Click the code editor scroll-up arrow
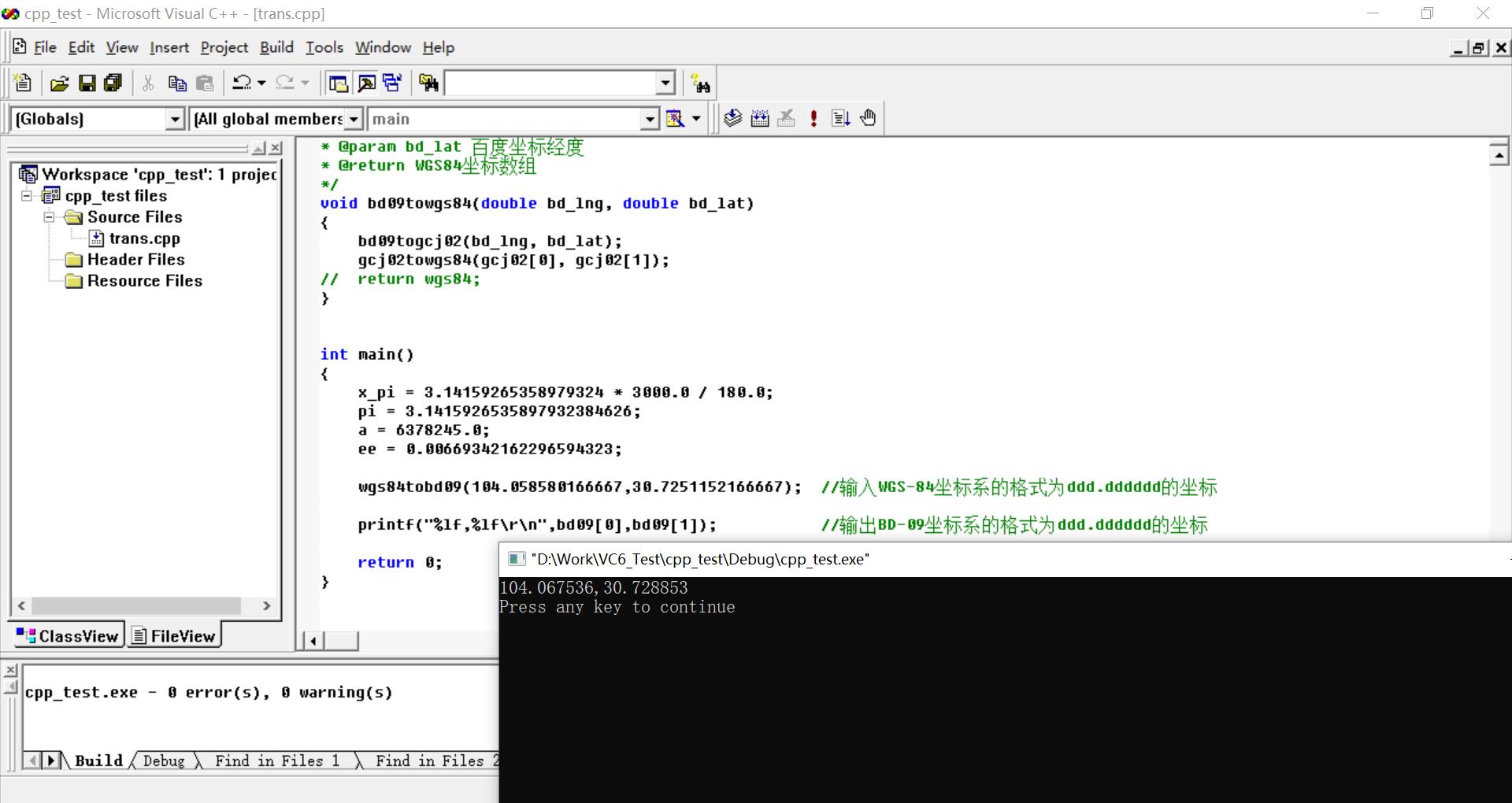The image size is (1512, 803). [x=1499, y=154]
